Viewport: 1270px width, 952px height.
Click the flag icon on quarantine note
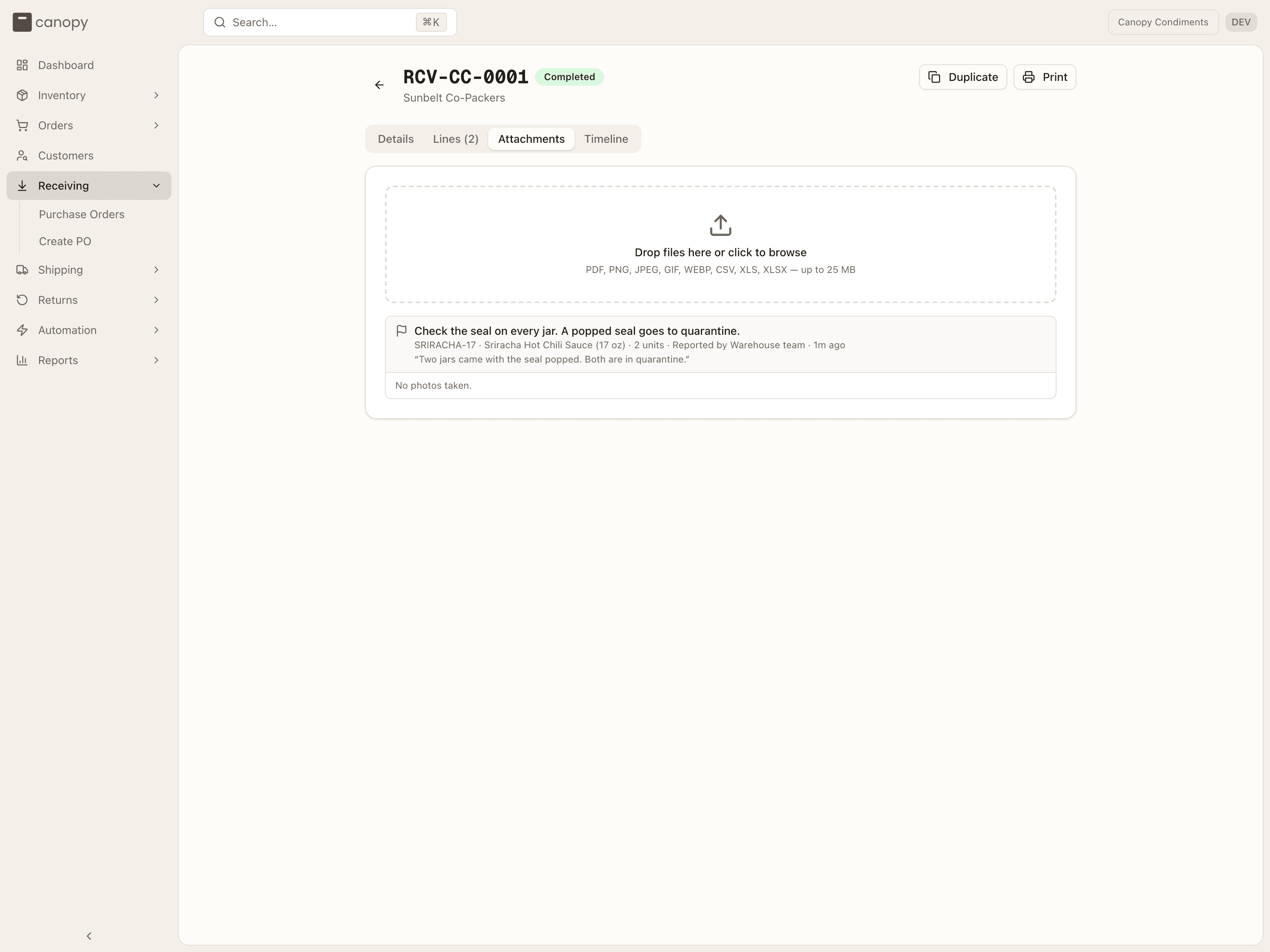coord(402,330)
